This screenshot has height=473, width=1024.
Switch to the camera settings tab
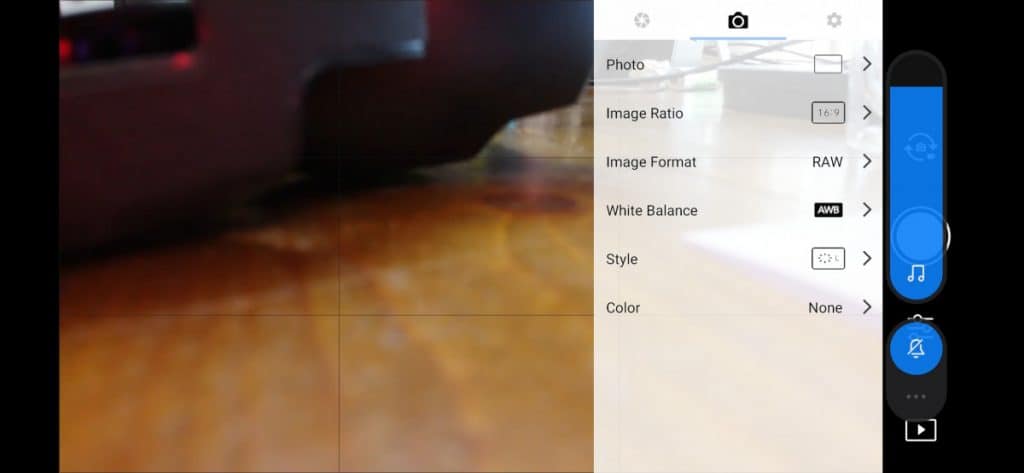coord(737,20)
